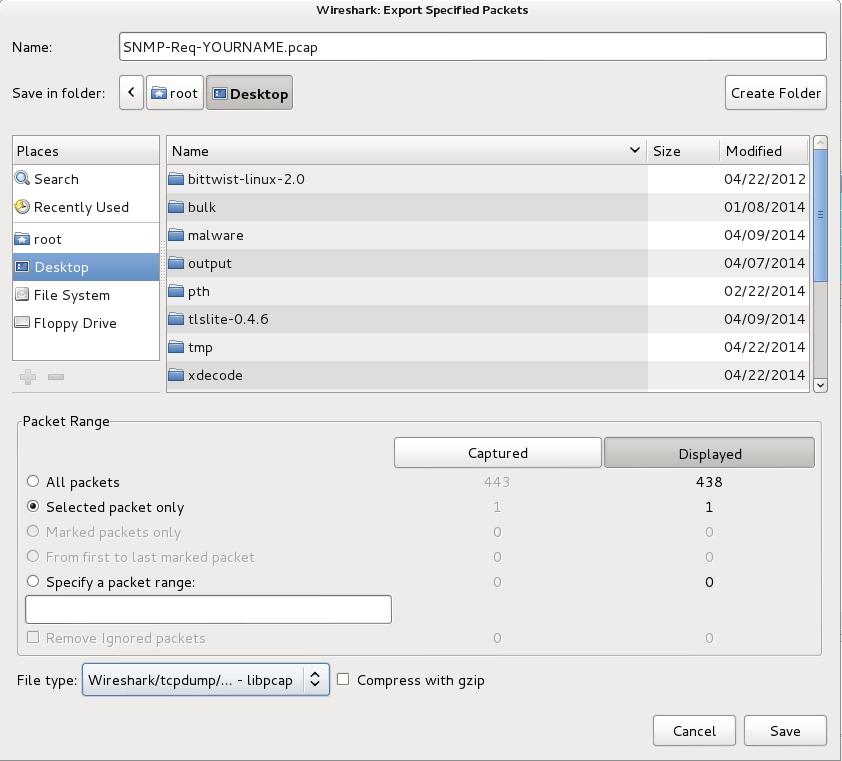The height and width of the screenshot is (761, 842).
Task: Select the File System place
Action: tap(71, 295)
